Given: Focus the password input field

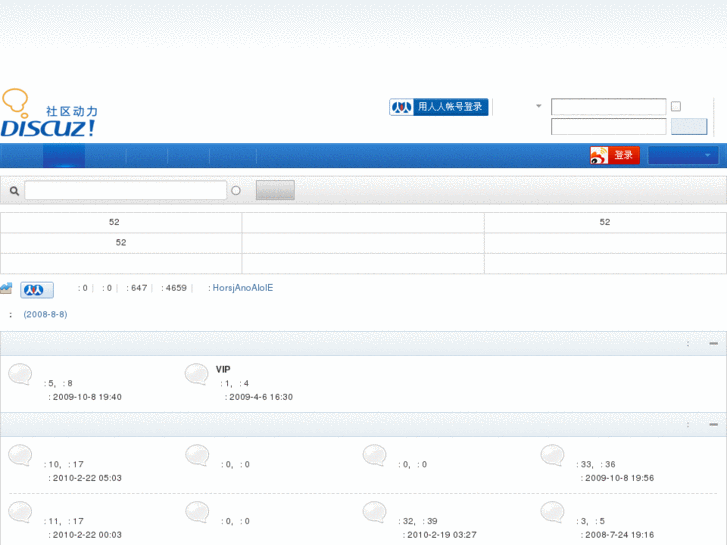Looking at the screenshot, I should (608, 126).
